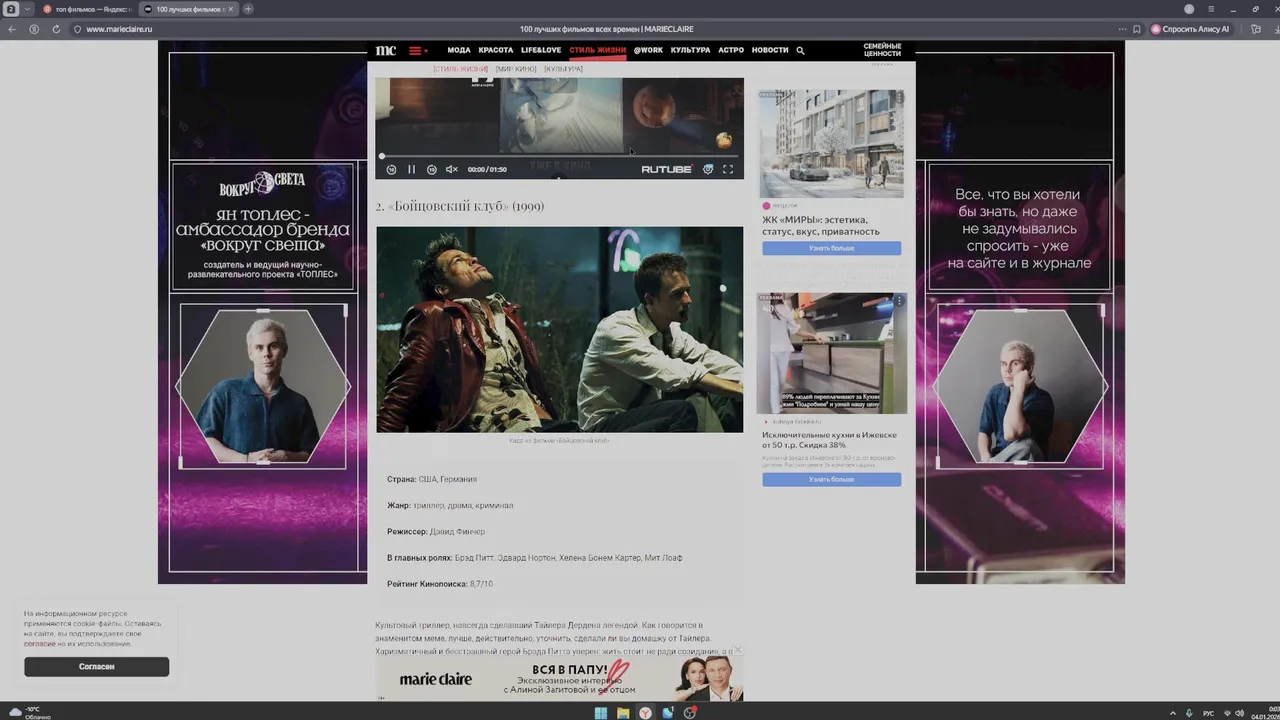This screenshot has width=1280, height=720.
Task: Click the согласие link in the cookie notice
Action: click(39, 644)
